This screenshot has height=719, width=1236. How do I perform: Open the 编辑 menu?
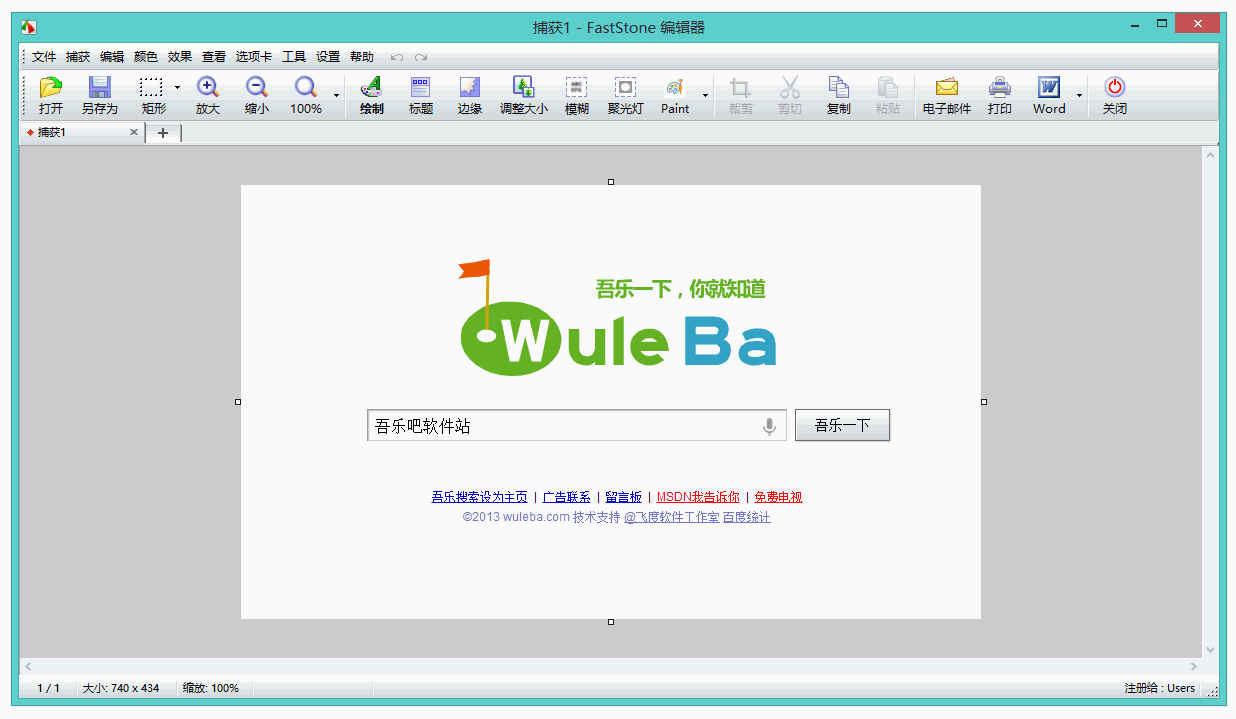click(112, 57)
